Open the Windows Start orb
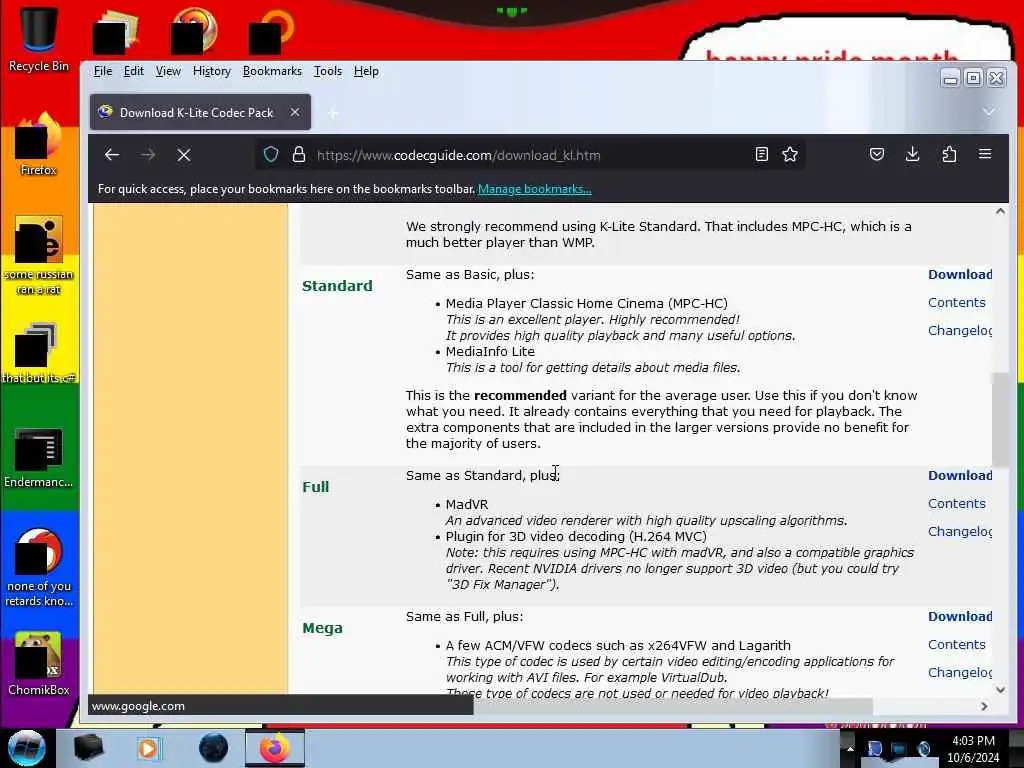The image size is (1024, 768). pos(27,748)
